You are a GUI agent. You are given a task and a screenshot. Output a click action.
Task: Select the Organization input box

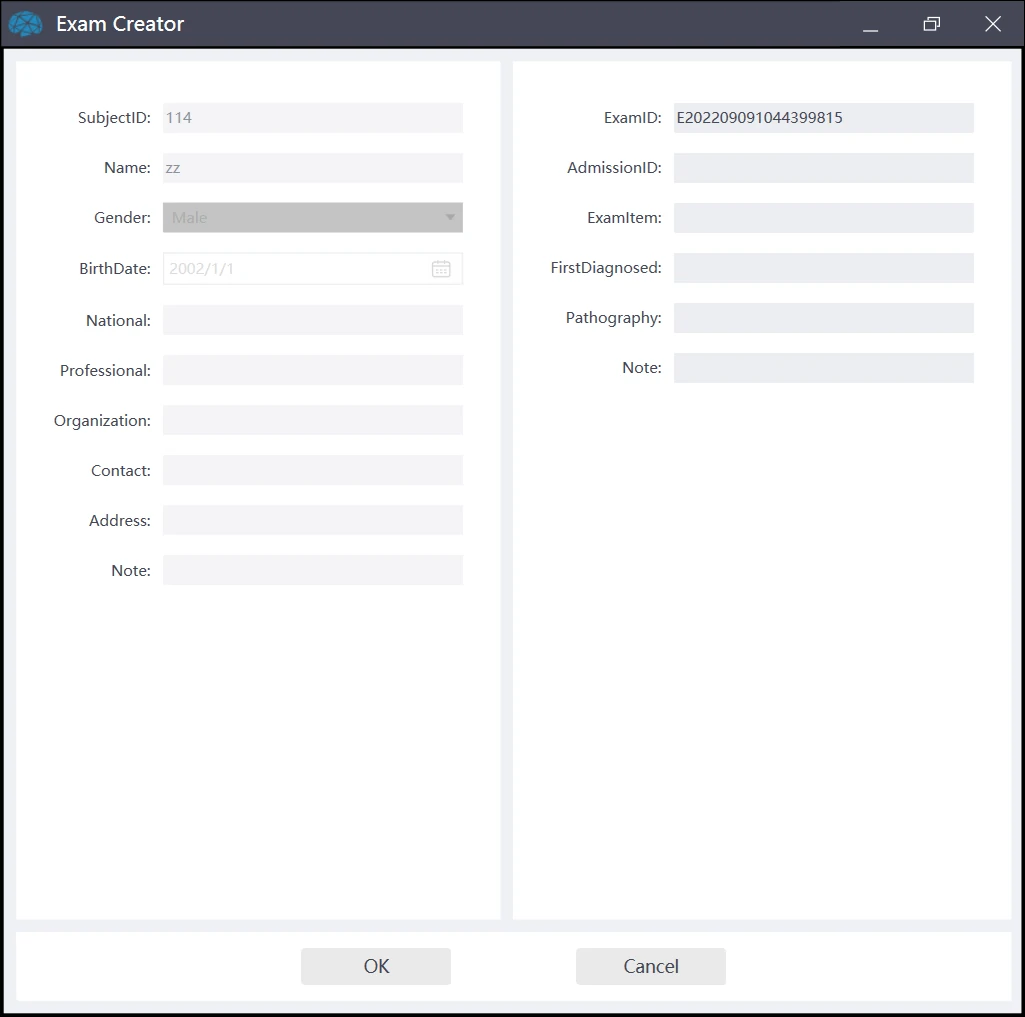pos(312,420)
